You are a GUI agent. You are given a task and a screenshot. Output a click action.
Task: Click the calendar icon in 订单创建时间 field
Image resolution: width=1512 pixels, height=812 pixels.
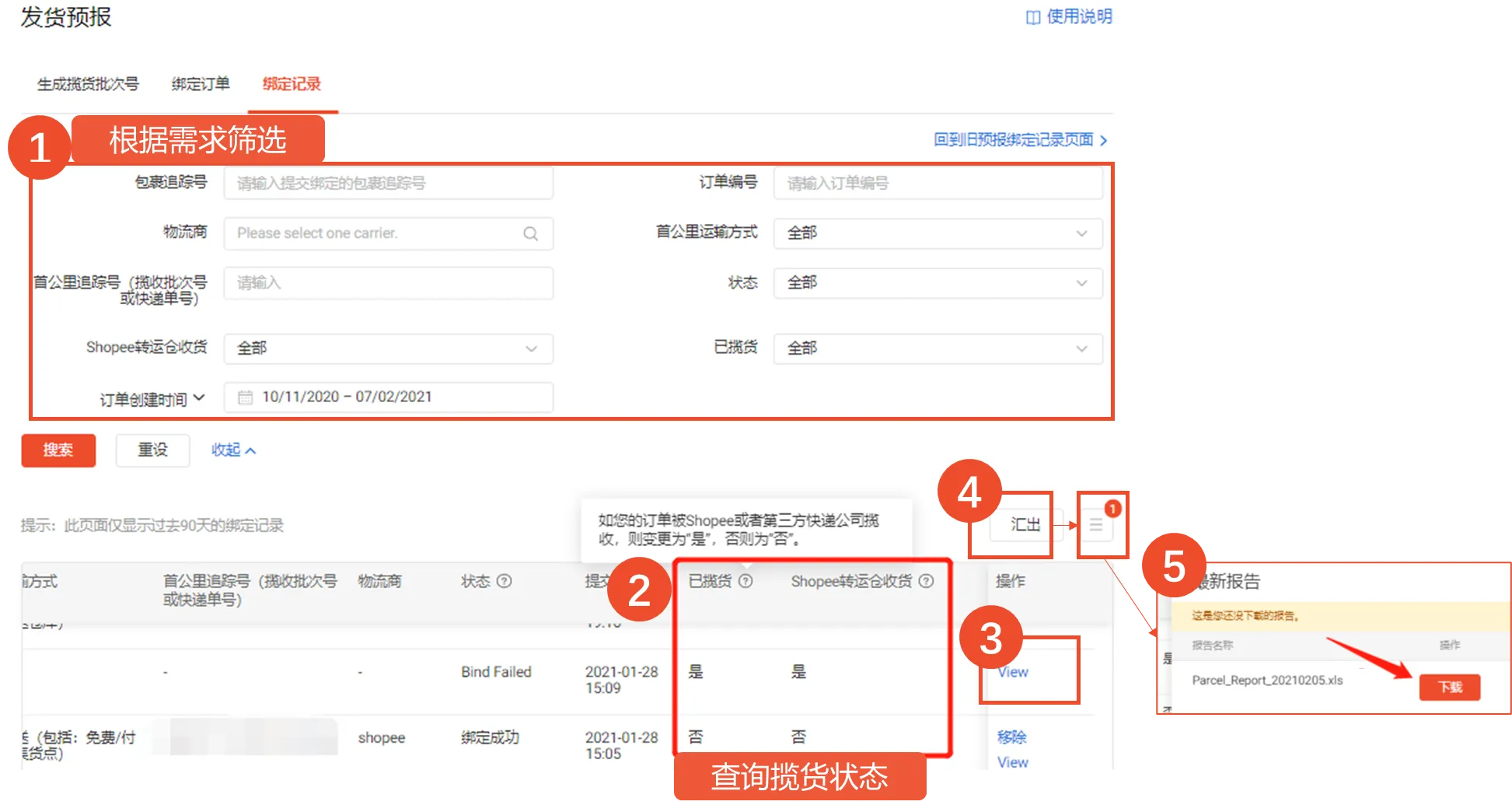[246, 397]
